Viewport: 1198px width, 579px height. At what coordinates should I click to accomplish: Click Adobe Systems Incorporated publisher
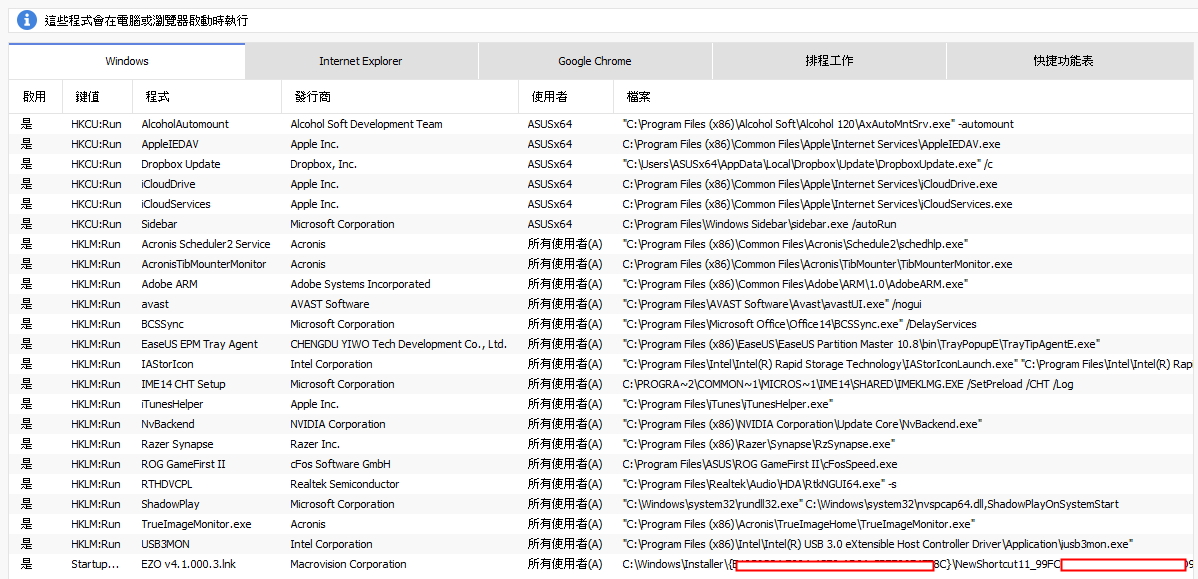tap(361, 284)
